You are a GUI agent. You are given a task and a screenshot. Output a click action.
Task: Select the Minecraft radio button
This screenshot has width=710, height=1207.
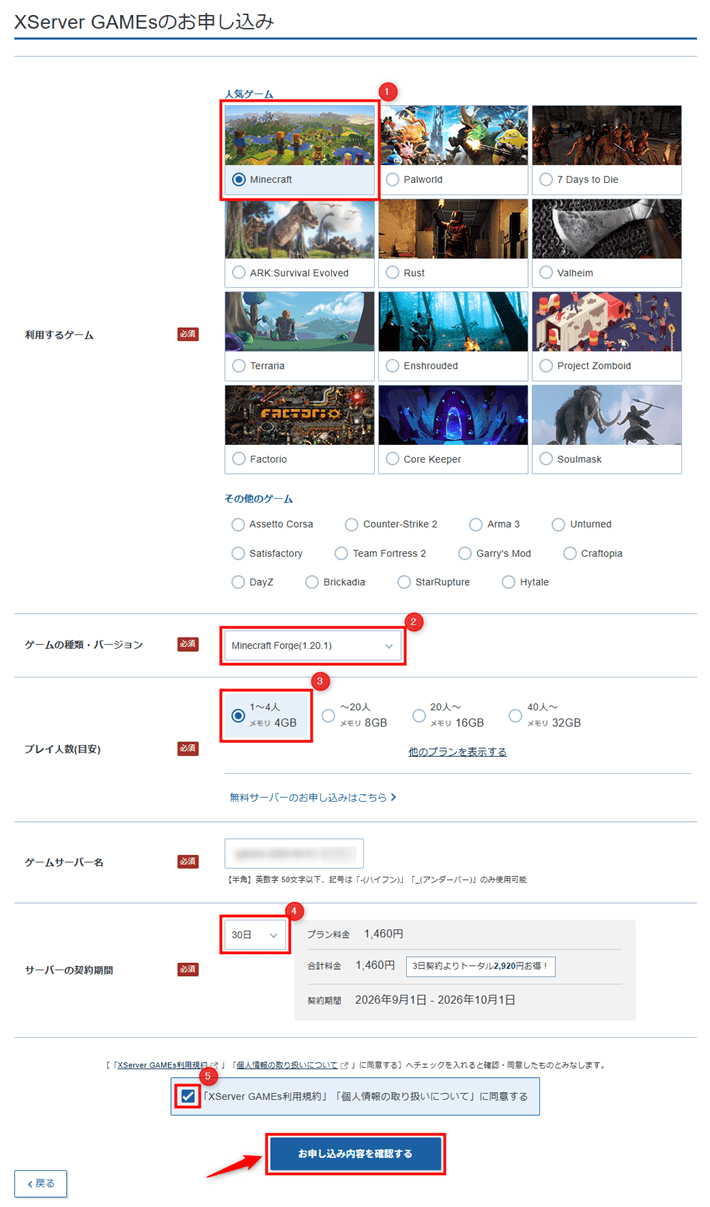point(238,180)
